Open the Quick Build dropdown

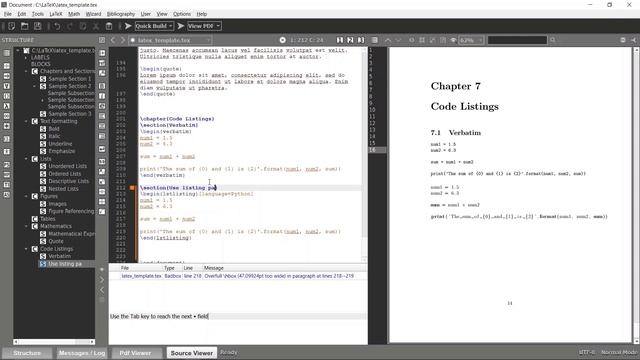[170, 26]
